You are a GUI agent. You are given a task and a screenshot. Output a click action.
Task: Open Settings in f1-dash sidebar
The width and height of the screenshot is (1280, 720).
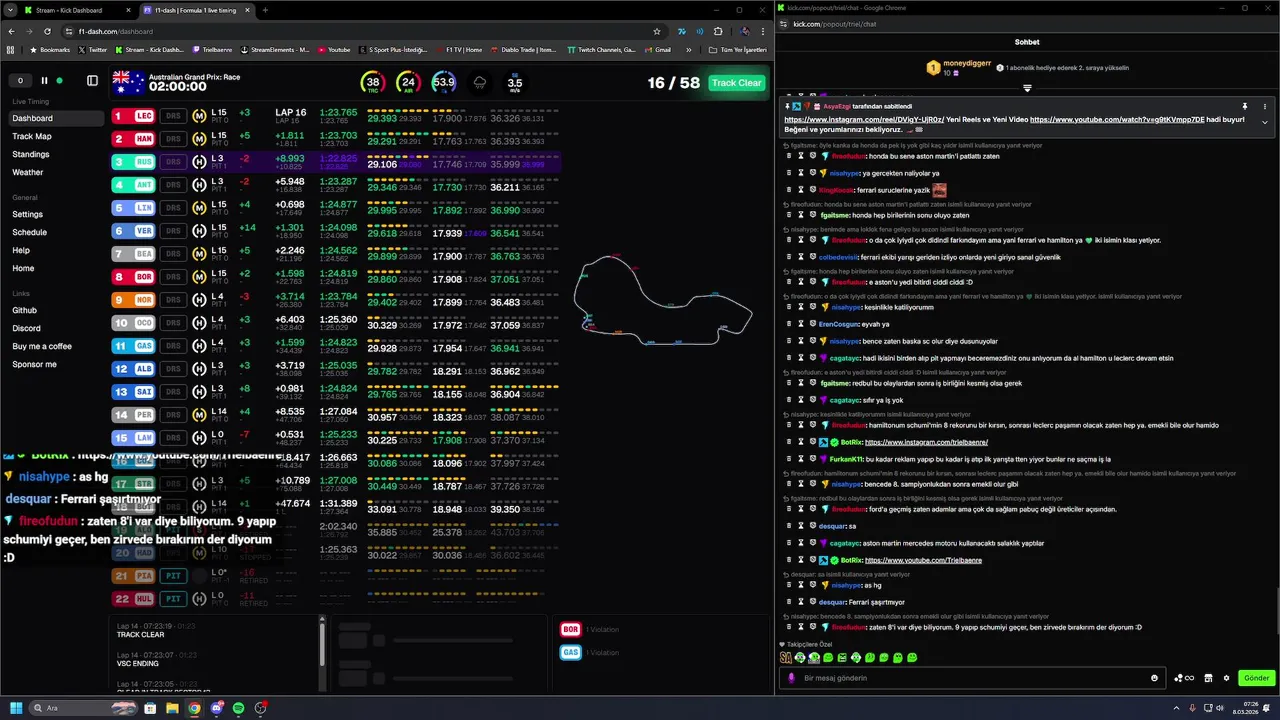(x=28, y=214)
